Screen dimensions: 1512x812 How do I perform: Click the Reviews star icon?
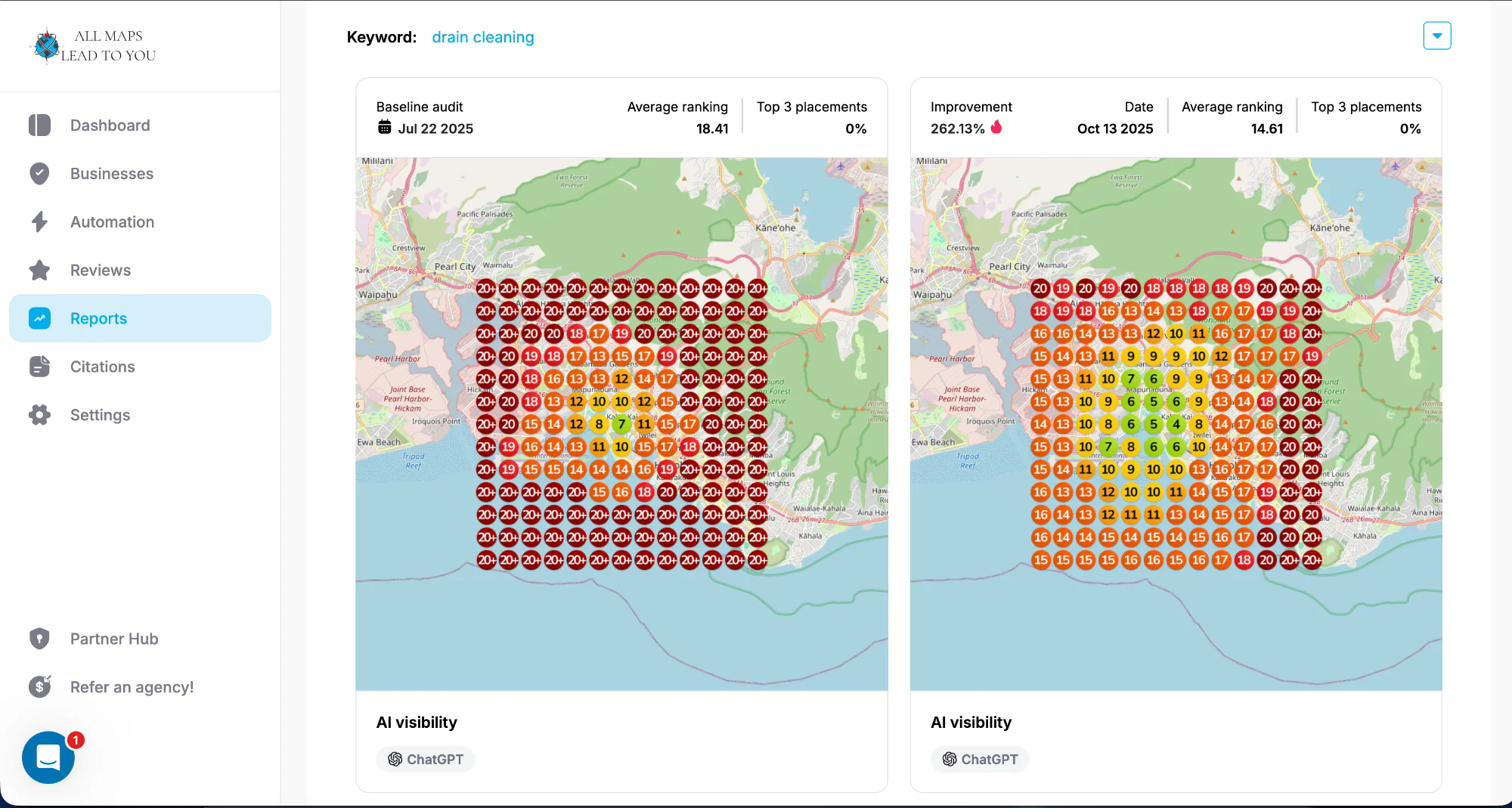39,270
